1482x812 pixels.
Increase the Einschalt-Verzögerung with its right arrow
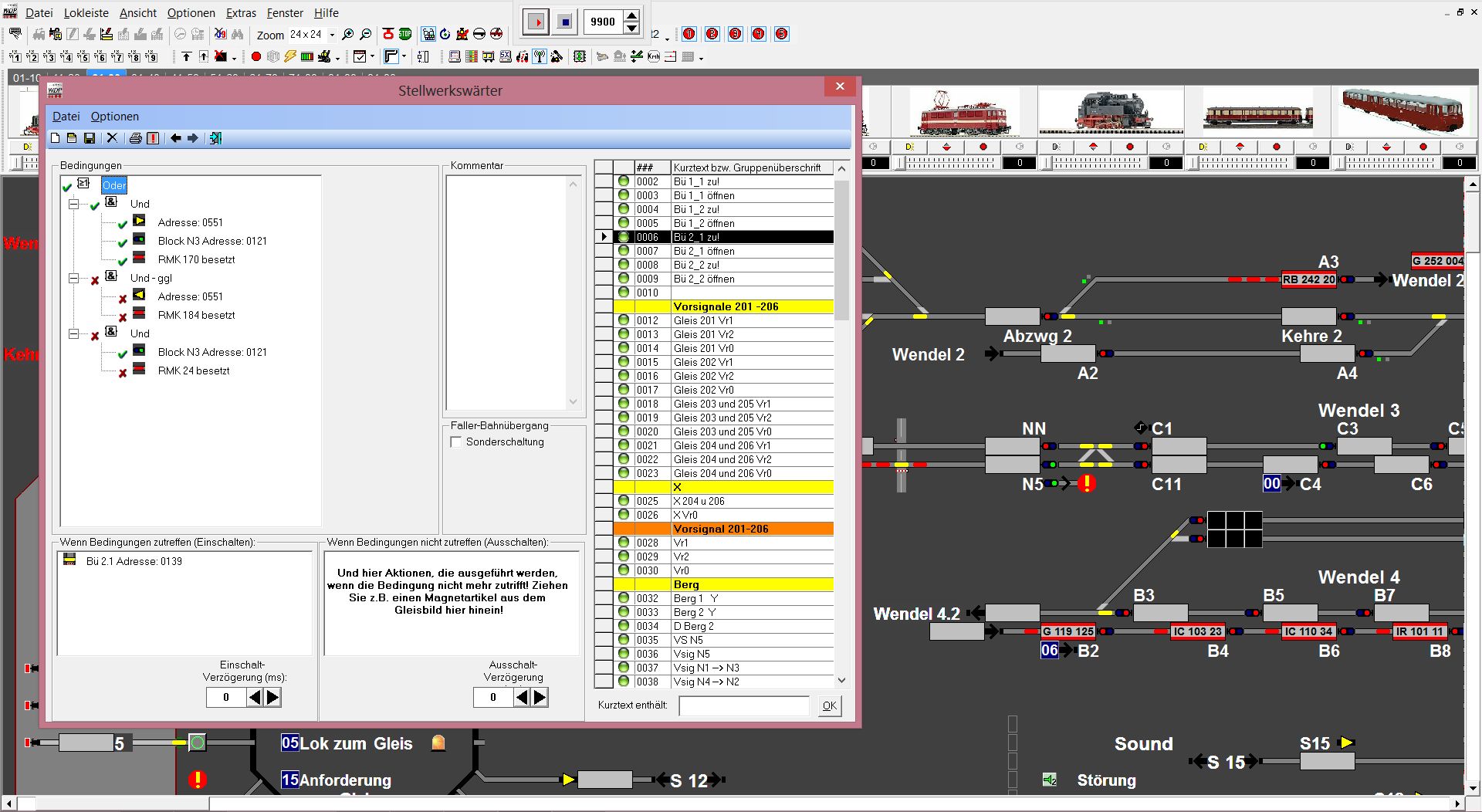coord(272,697)
